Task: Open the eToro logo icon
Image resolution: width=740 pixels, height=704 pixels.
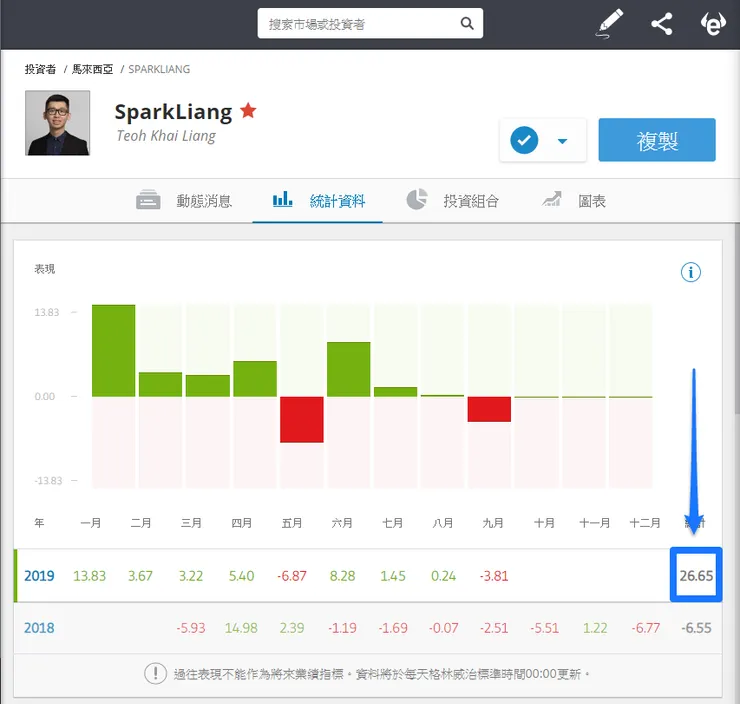Action: pyautogui.click(x=713, y=24)
